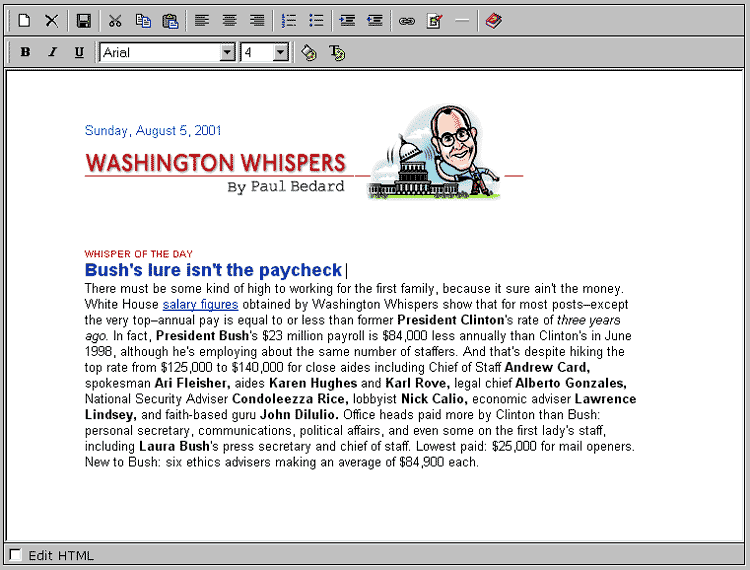The width and height of the screenshot is (750, 570).
Task: Insert a horizontal rule line
Action: coord(462,20)
